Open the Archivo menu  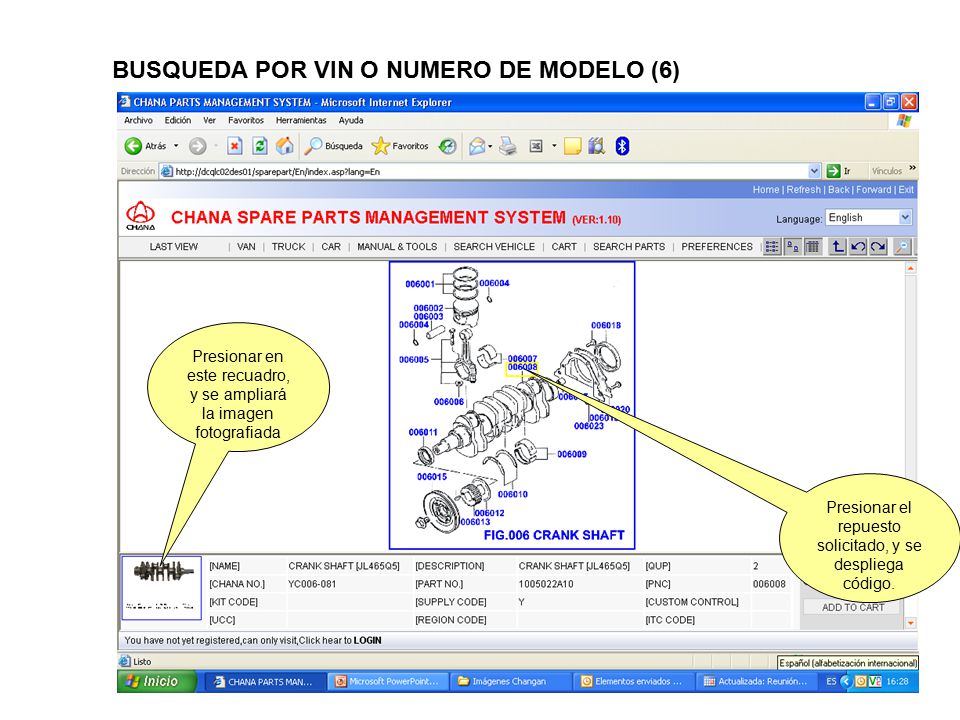click(x=138, y=121)
